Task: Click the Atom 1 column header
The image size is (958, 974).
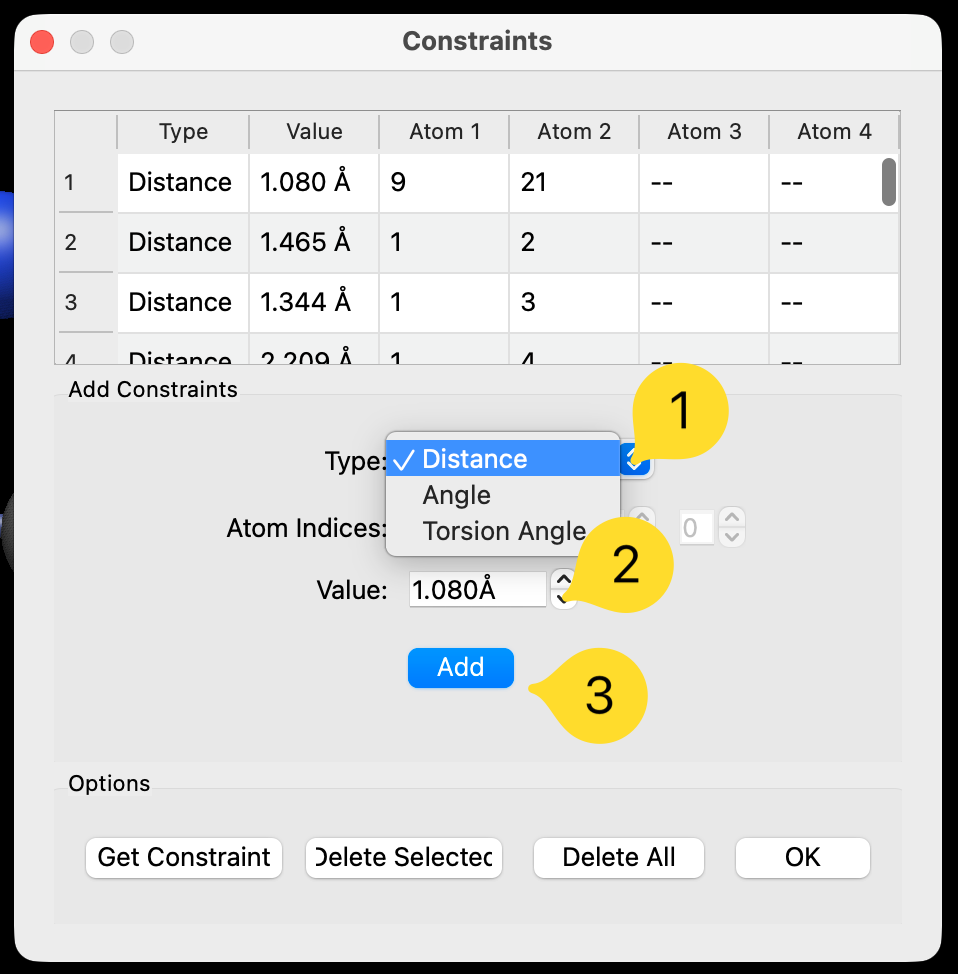Action: coord(444,132)
